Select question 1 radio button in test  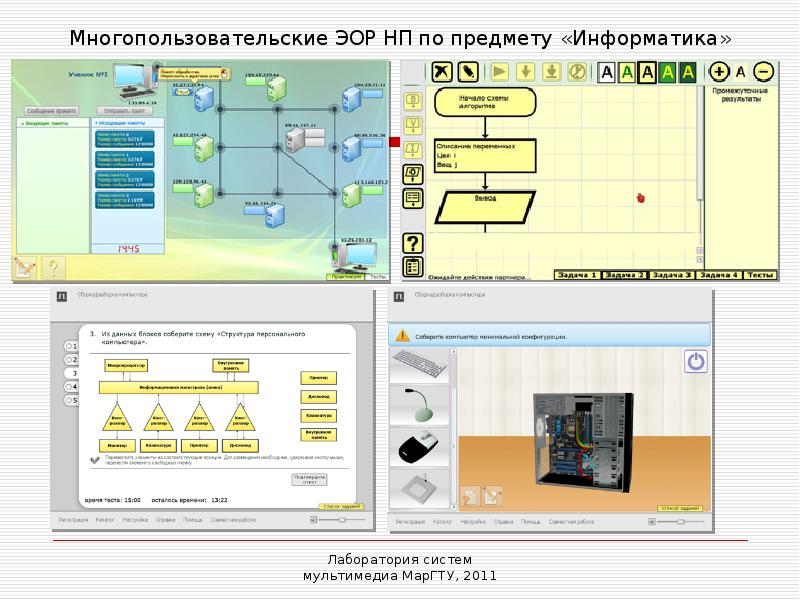point(70,347)
